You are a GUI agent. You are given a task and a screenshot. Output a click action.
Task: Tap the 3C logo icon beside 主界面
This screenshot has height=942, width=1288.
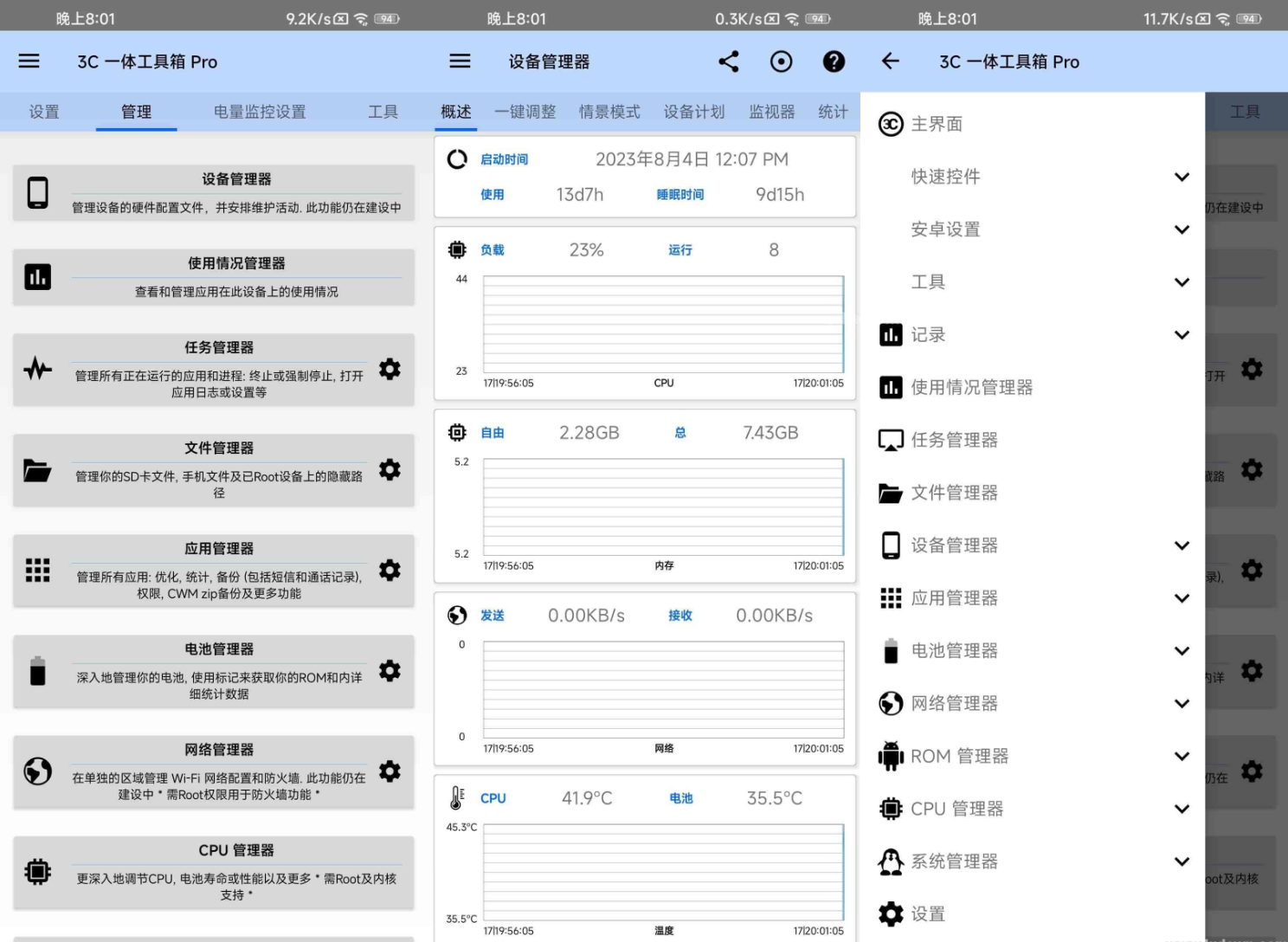[891, 124]
